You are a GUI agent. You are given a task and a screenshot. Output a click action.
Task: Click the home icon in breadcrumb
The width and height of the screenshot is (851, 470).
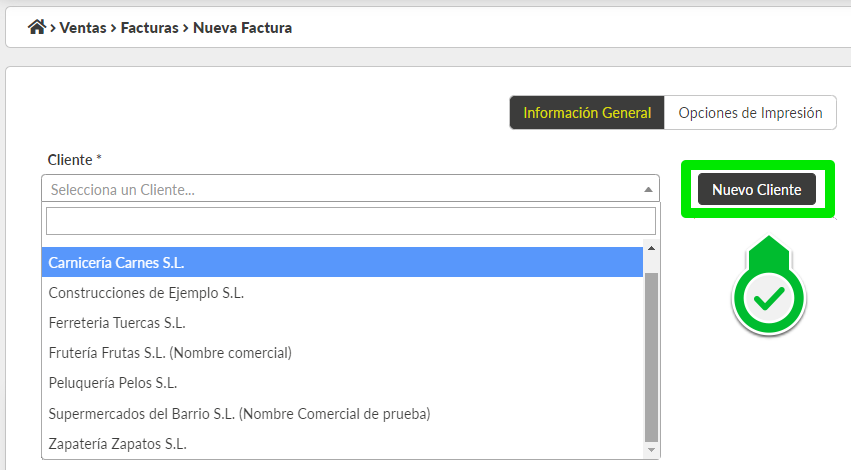click(37, 28)
